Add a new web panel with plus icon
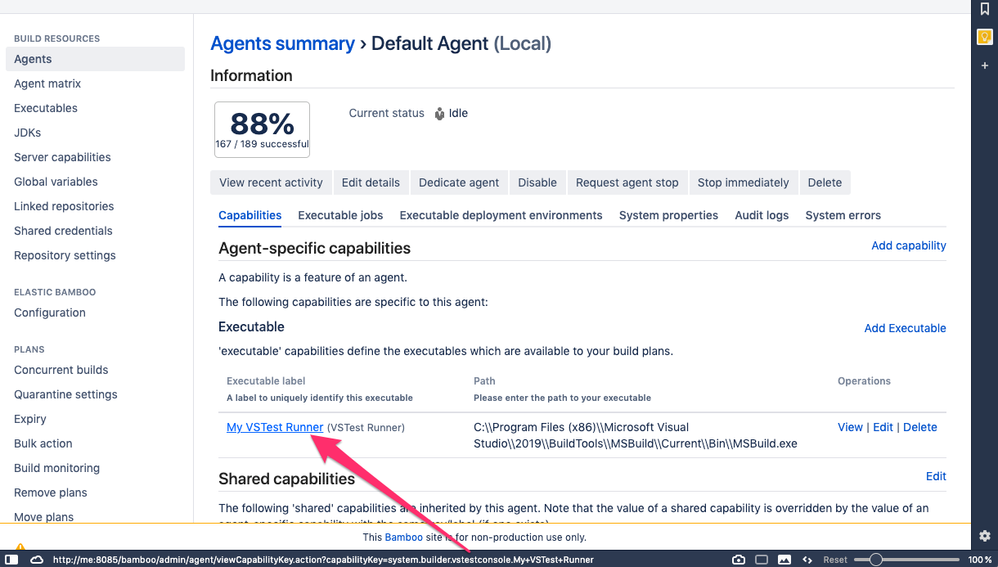This screenshot has height=567, width=998. tap(985, 66)
